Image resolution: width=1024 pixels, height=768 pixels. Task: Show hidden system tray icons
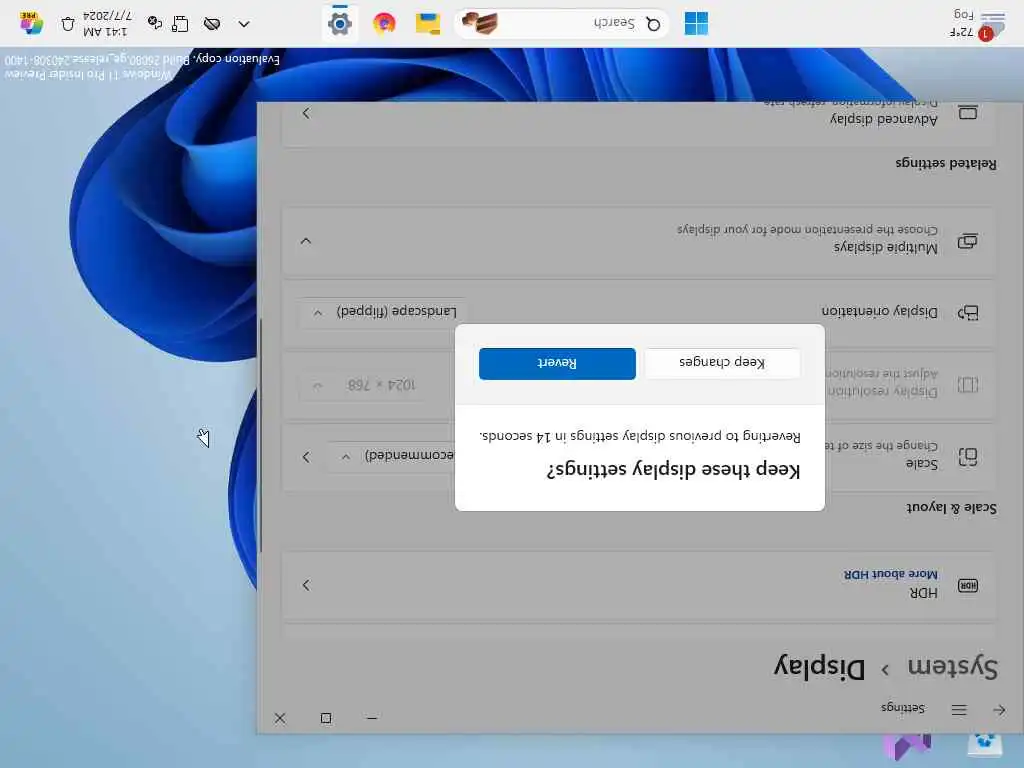(244, 24)
